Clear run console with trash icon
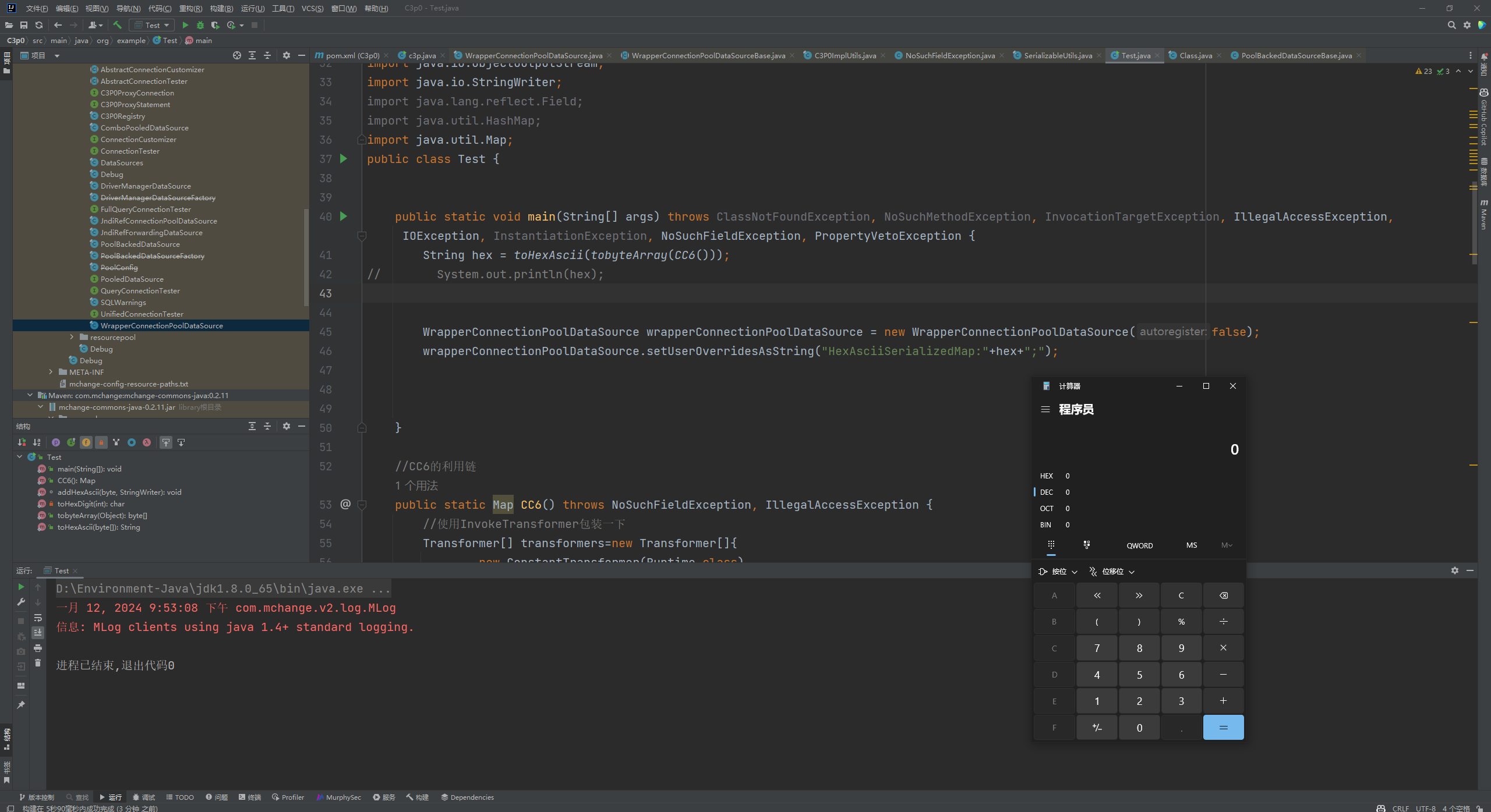Screen dimensions: 1491x812 coord(38,663)
